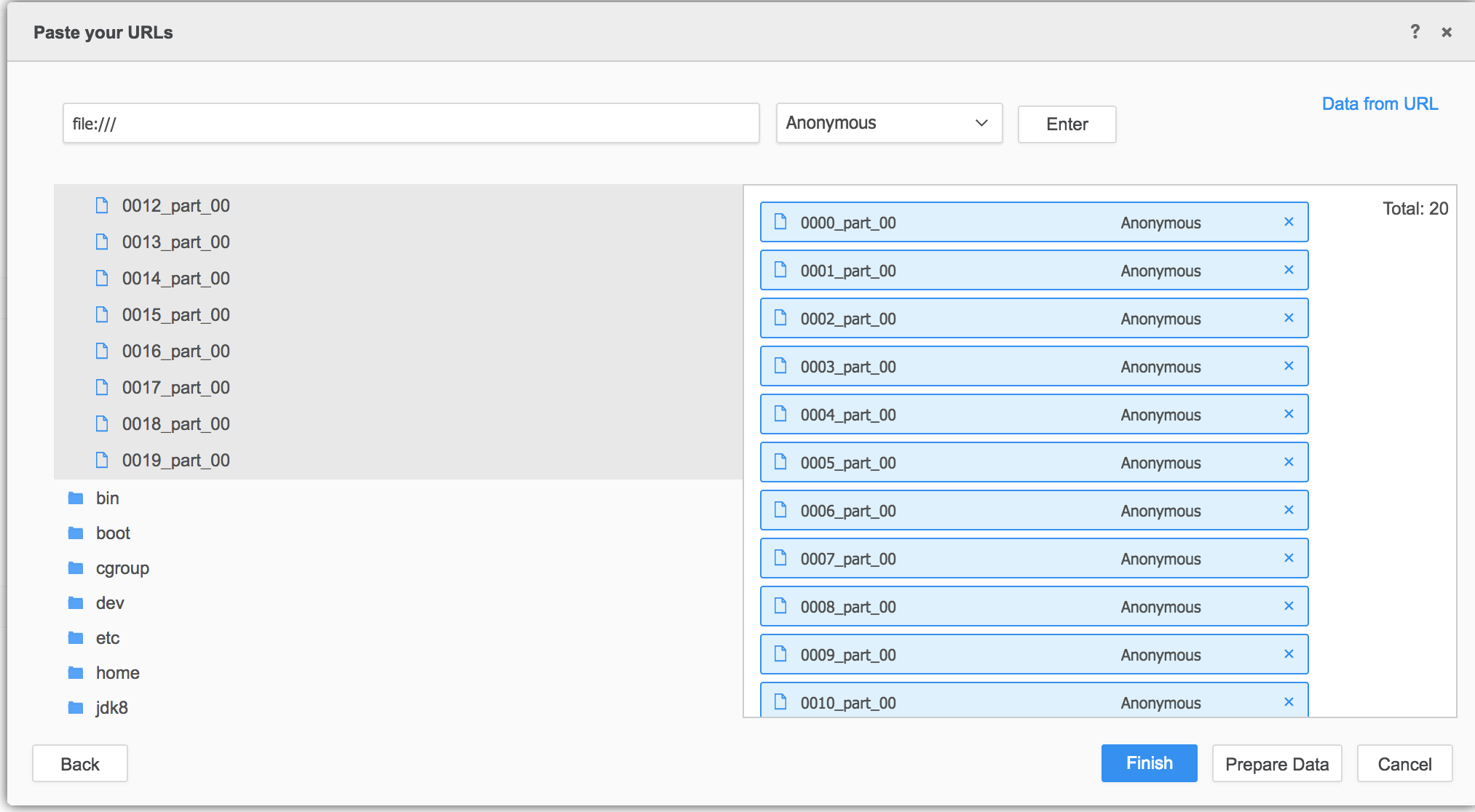This screenshot has width=1475, height=812.
Task: Click the Enter button next to the dropdown
Action: 1067,124
